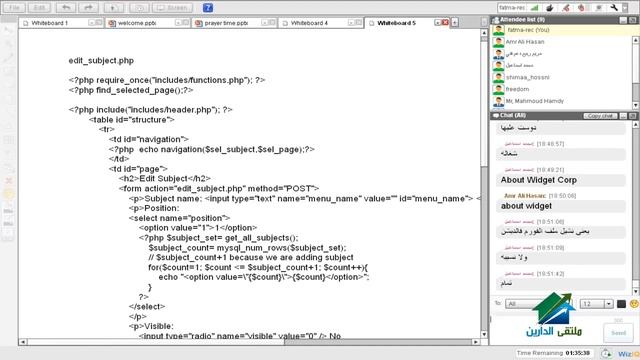Add a new tab with plus button

tap(455, 23)
